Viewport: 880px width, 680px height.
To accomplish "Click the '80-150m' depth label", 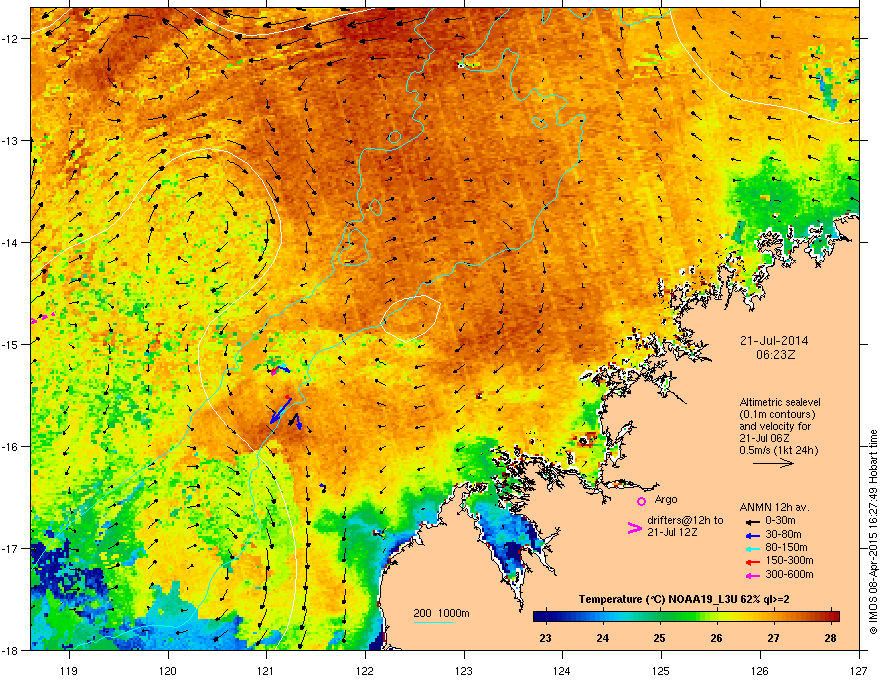I will (x=786, y=547).
